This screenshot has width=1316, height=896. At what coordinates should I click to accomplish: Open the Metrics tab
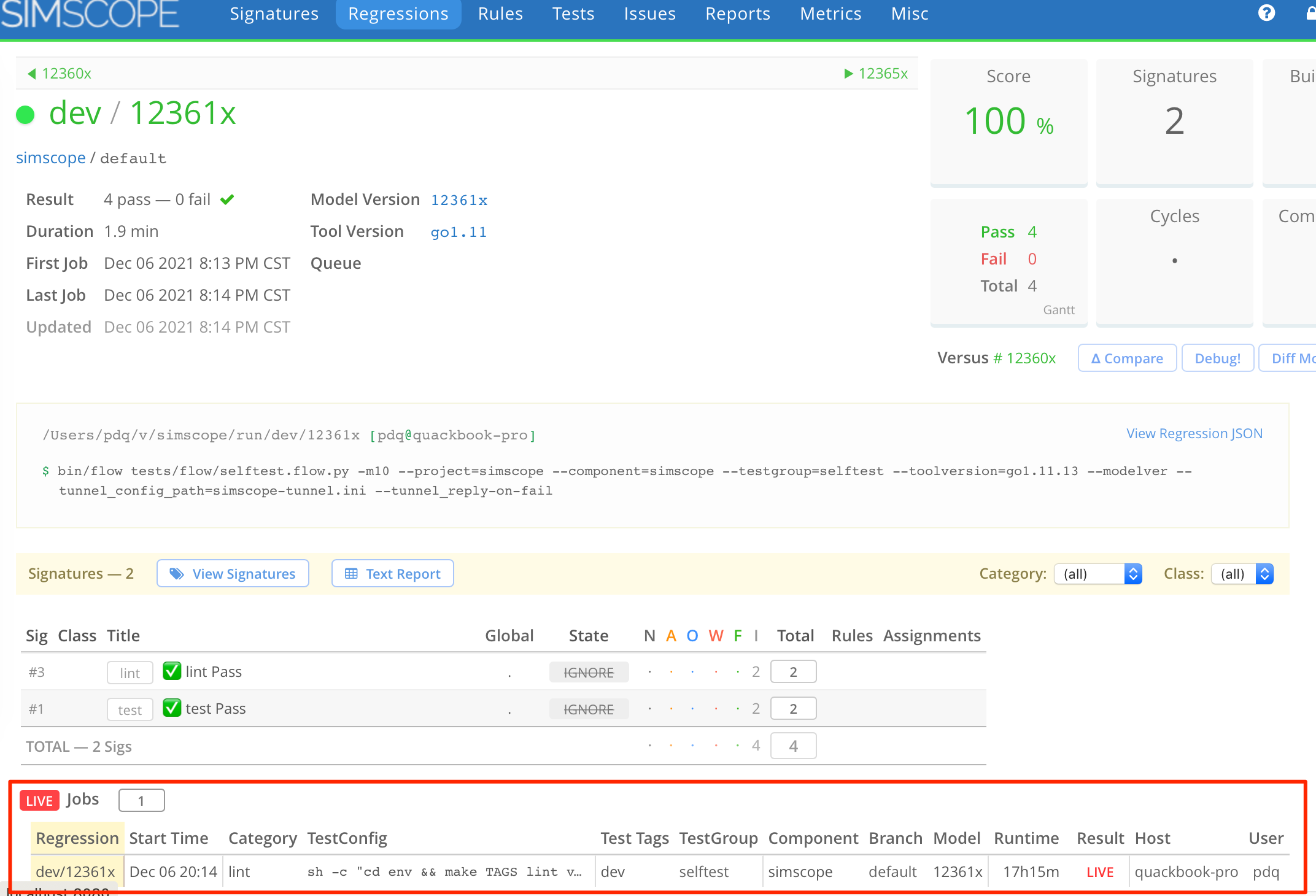[830, 14]
